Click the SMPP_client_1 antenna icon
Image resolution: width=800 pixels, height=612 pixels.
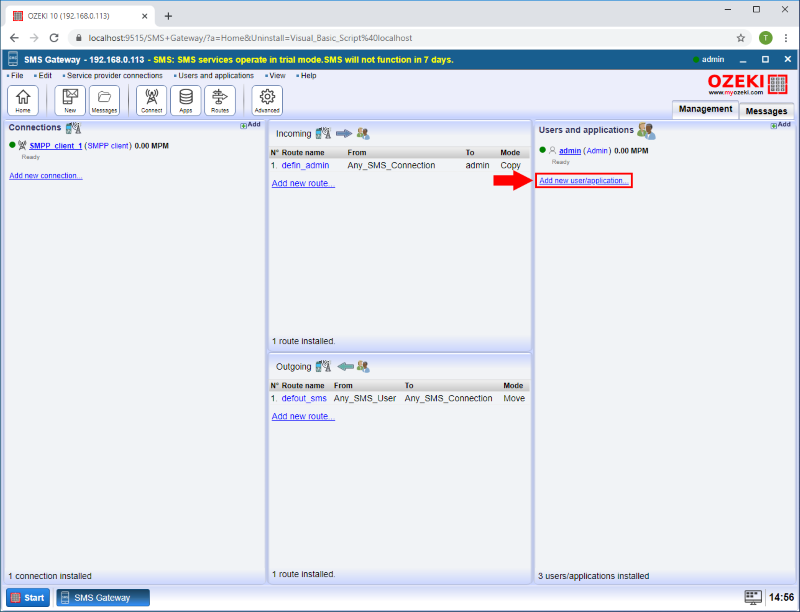click(22, 145)
